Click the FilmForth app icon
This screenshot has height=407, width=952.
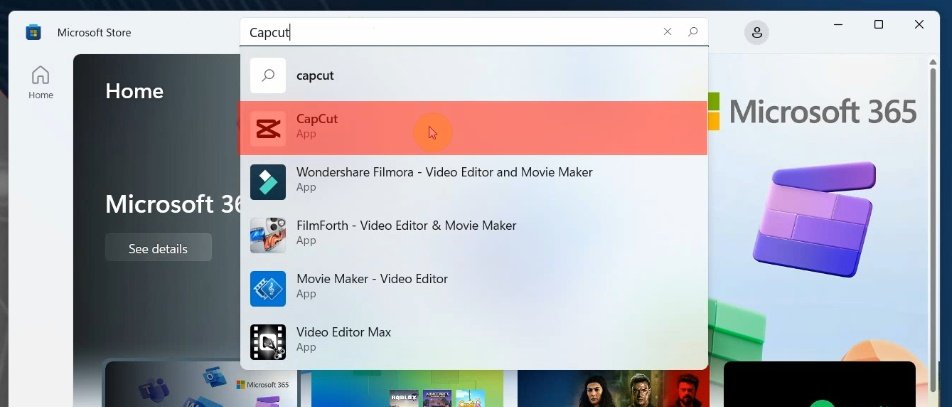268,235
